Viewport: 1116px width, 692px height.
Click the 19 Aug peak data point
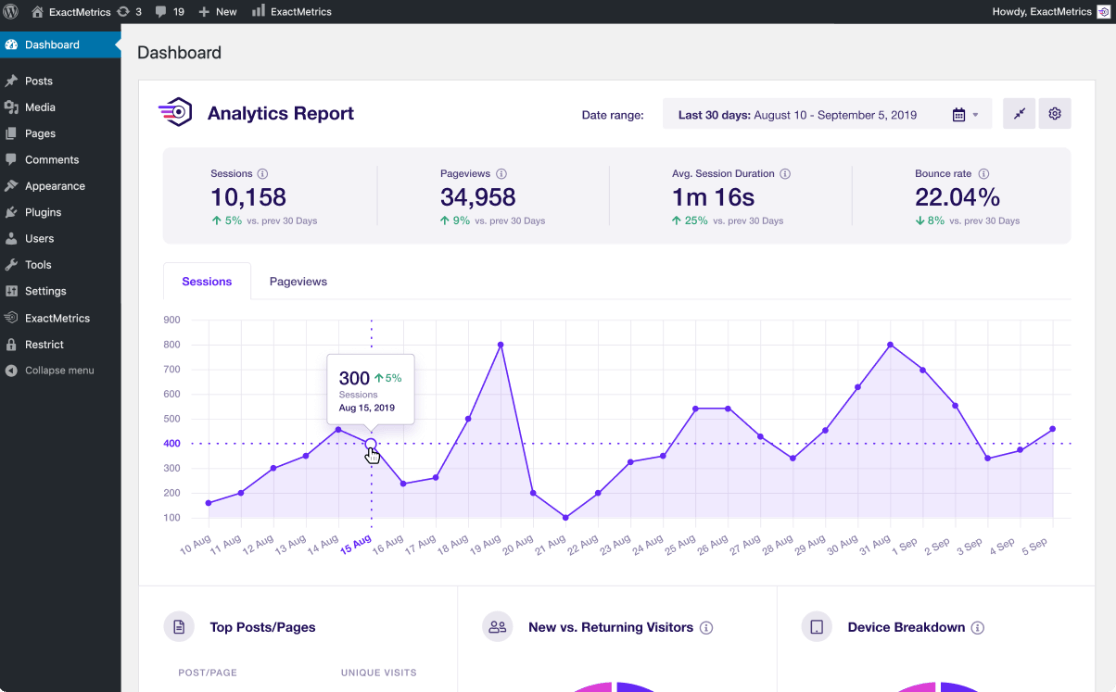tap(501, 345)
